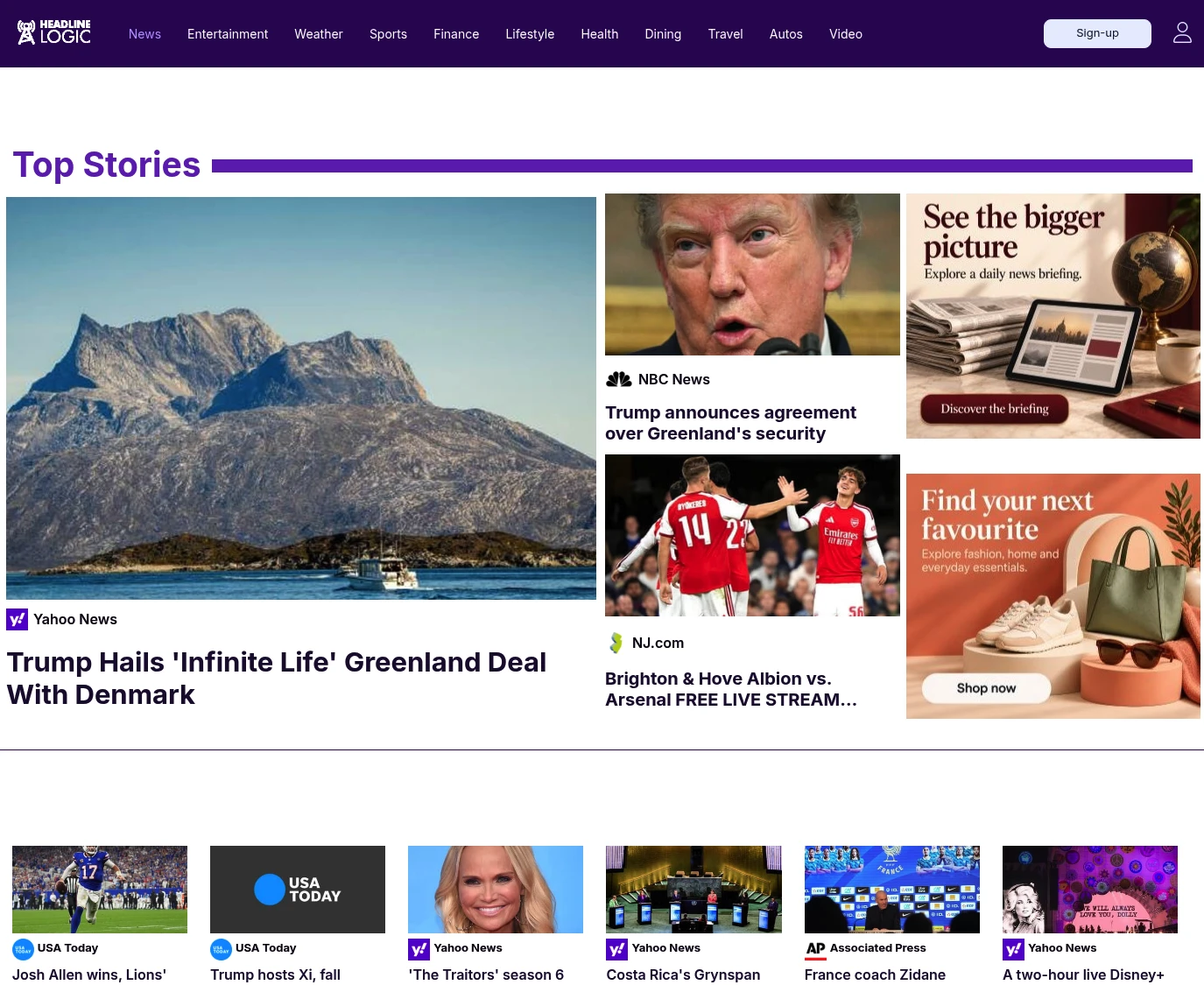Click the Shop now button
Screen dimensions: 1204x985
pos(986,688)
